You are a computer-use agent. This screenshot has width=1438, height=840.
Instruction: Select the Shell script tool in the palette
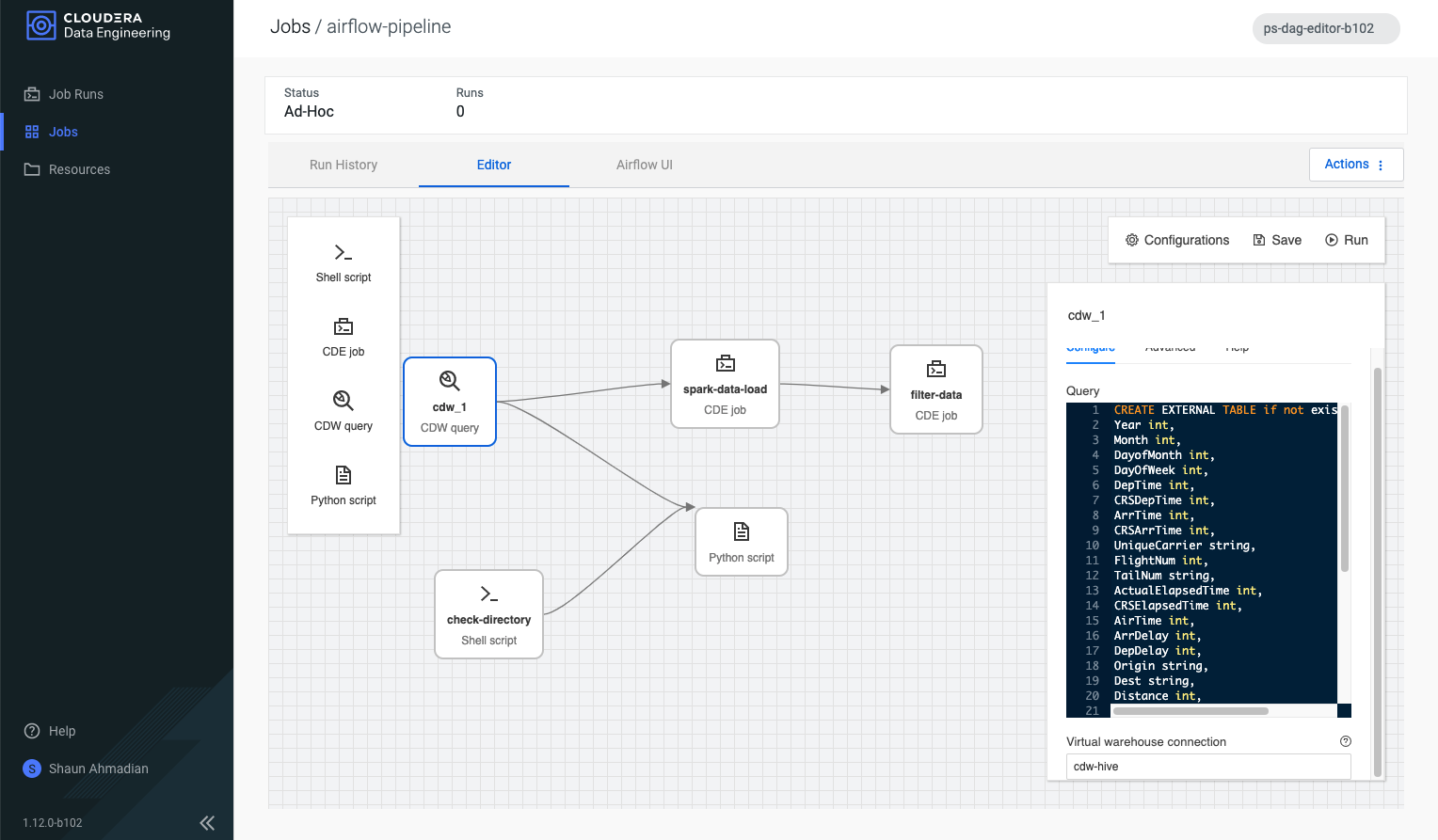[343, 262]
